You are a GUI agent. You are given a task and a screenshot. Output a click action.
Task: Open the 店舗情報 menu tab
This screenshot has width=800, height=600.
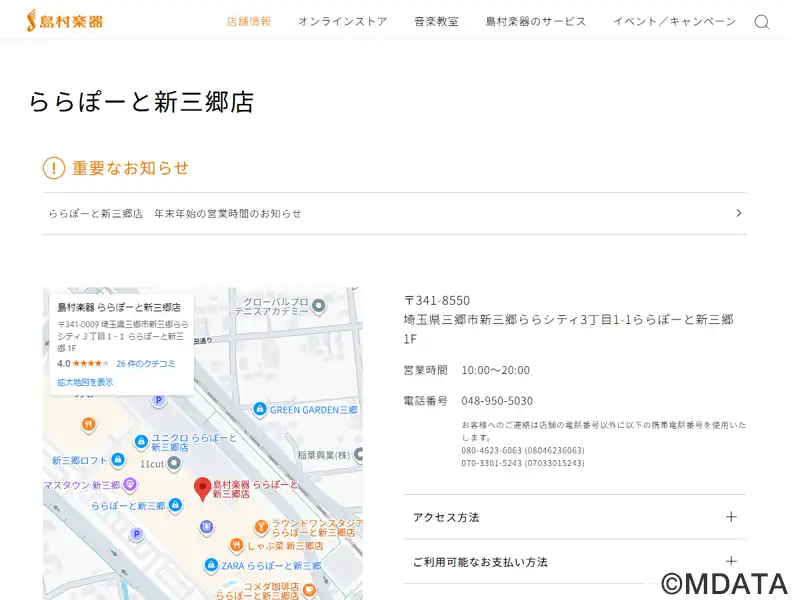[x=249, y=21]
